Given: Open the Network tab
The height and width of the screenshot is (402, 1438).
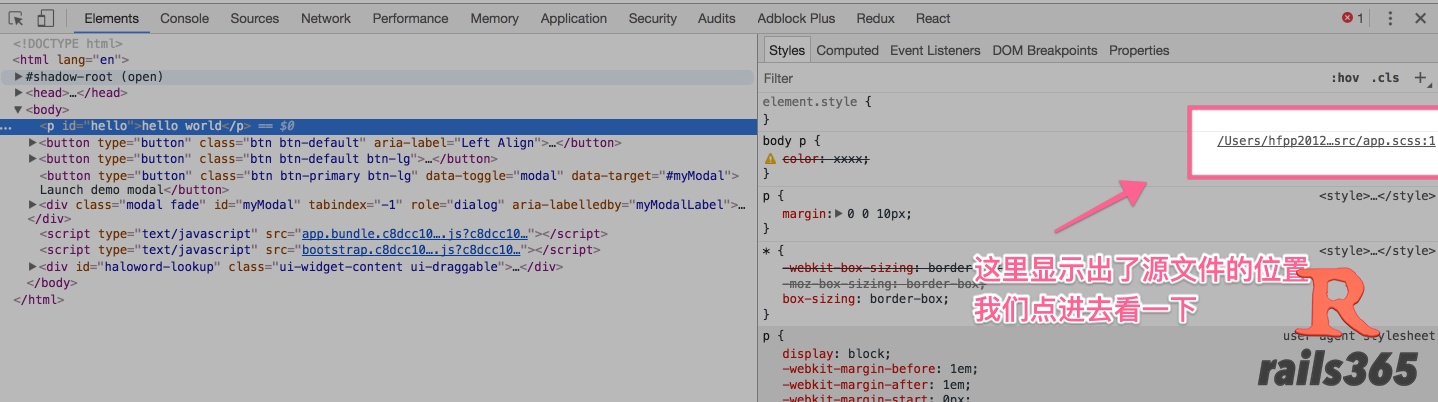Looking at the screenshot, I should [x=326, y=18].
